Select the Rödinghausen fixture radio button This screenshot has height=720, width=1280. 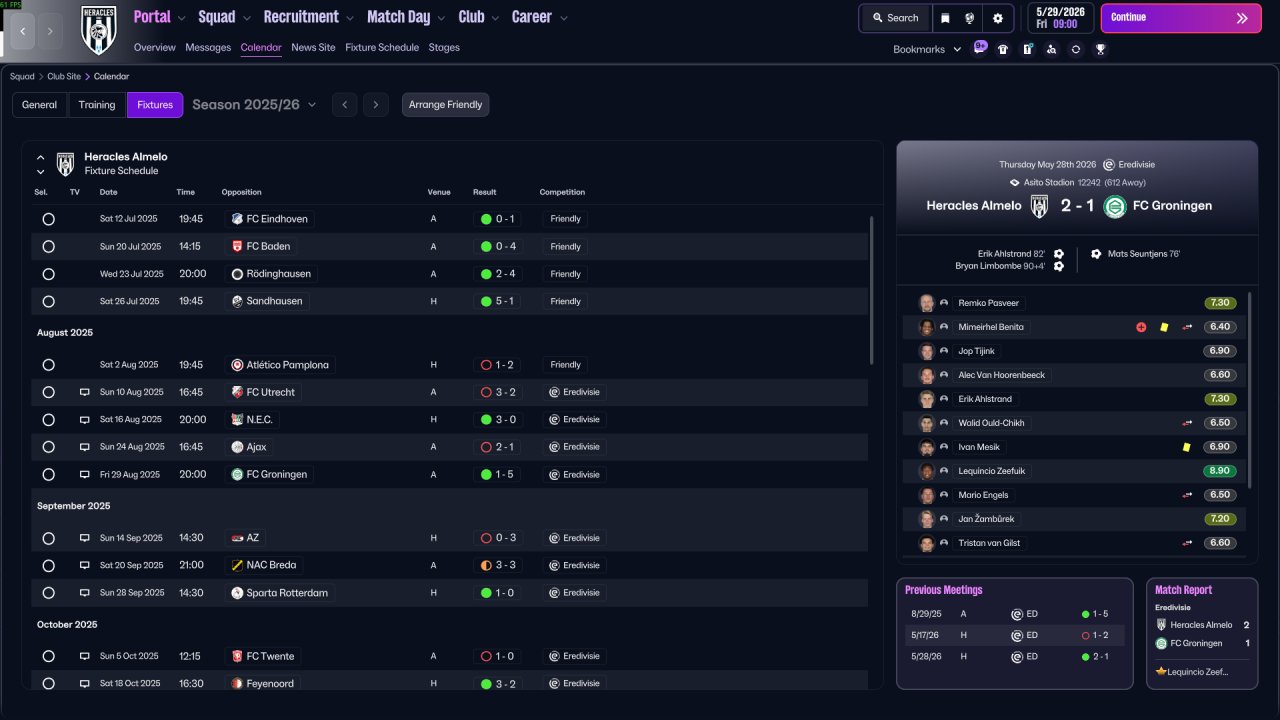(x=48, y=274)
